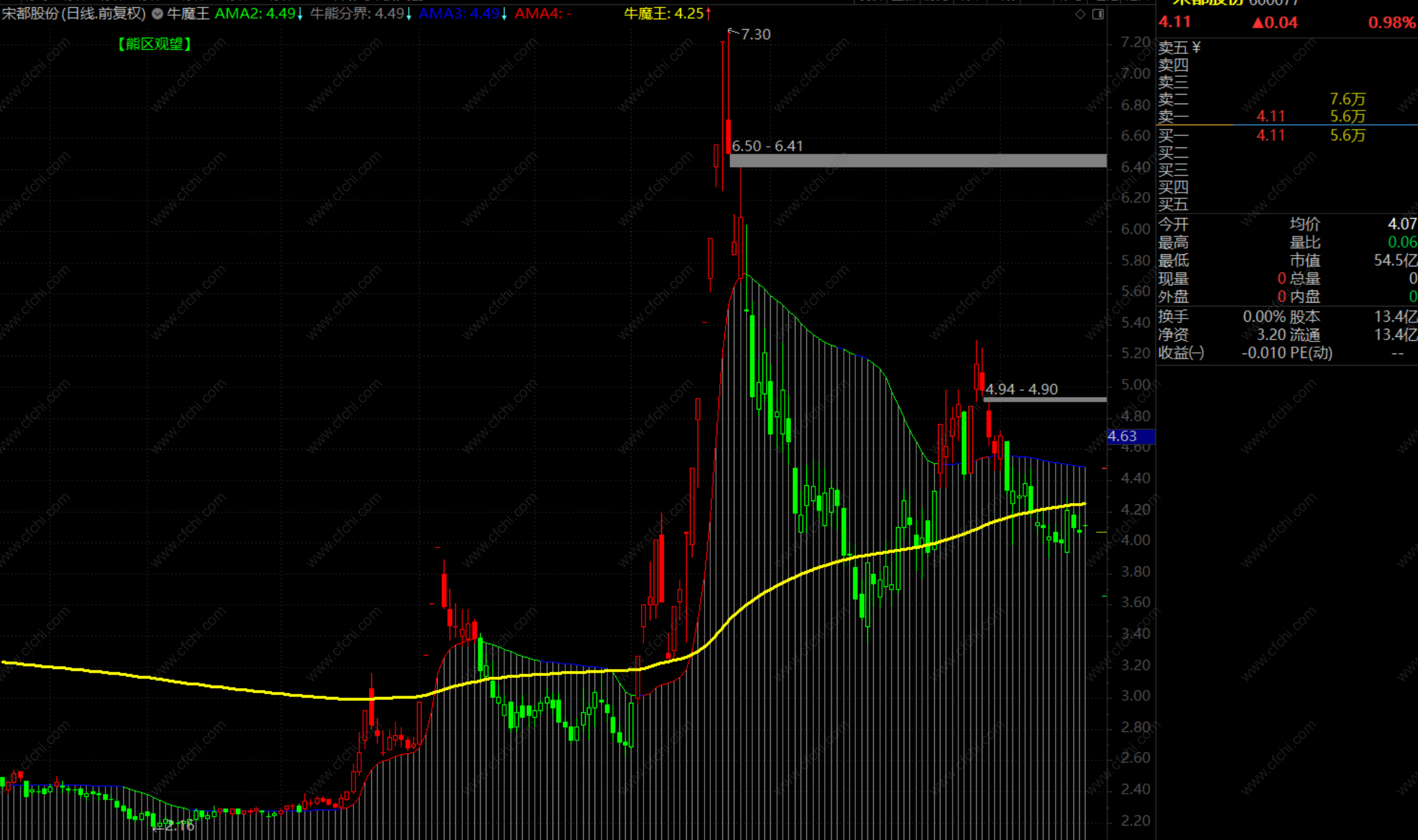Click the yellow 牛魔王: 4.25 readout

click(664, 13)
